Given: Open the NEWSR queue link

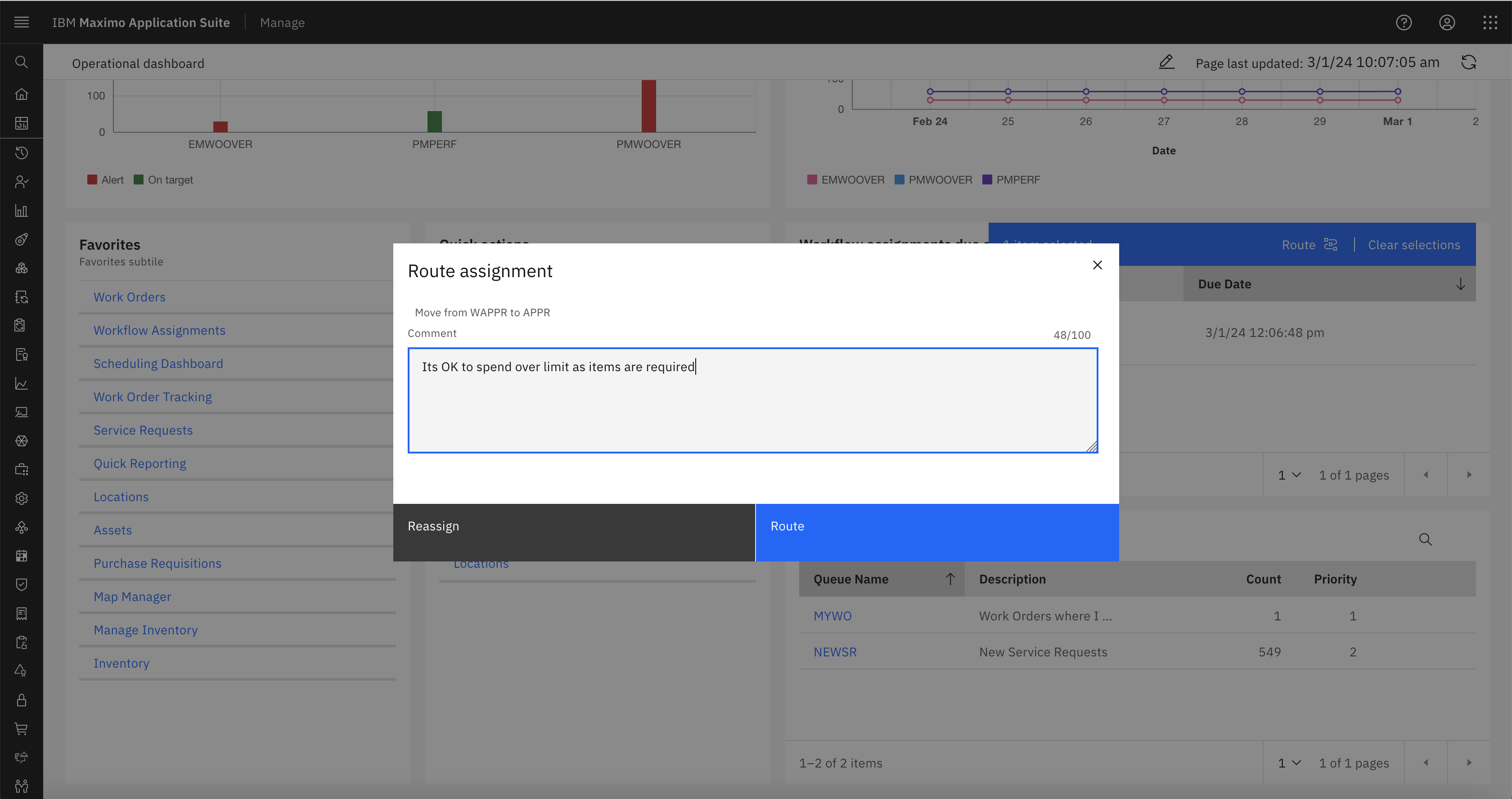Looking at the screenshot, I should tap(835, 651).
